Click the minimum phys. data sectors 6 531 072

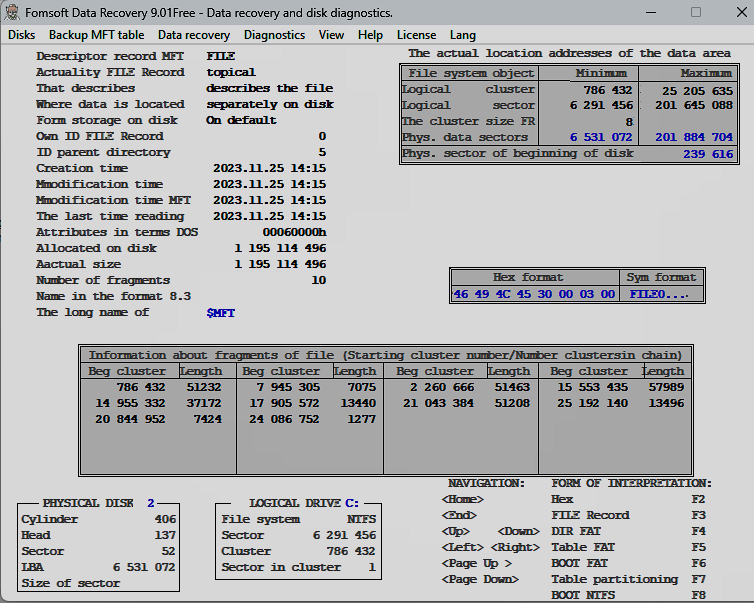click(601, 137)
